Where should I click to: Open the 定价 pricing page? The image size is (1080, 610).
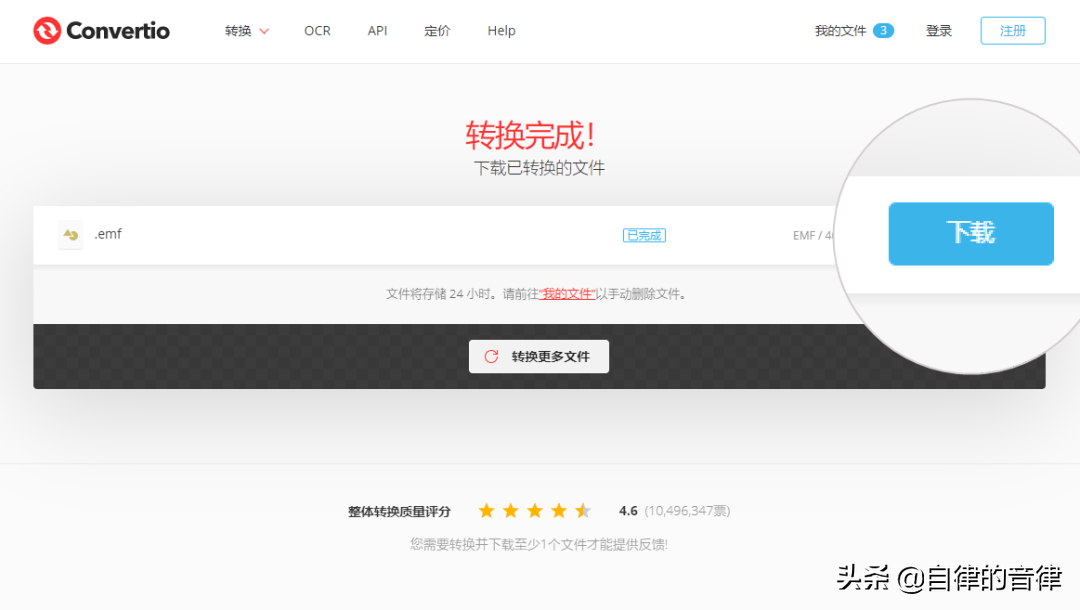coord(437,31)
